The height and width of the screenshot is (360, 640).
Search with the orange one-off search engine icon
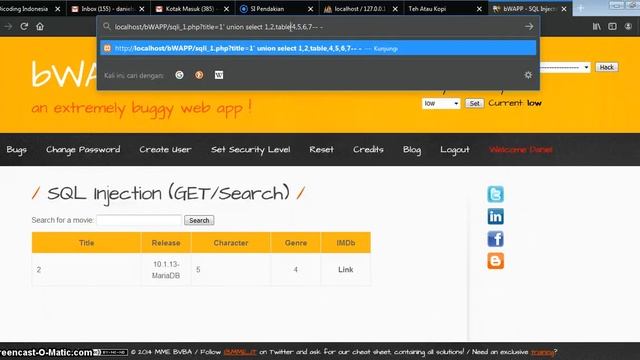tap(199, 75)
